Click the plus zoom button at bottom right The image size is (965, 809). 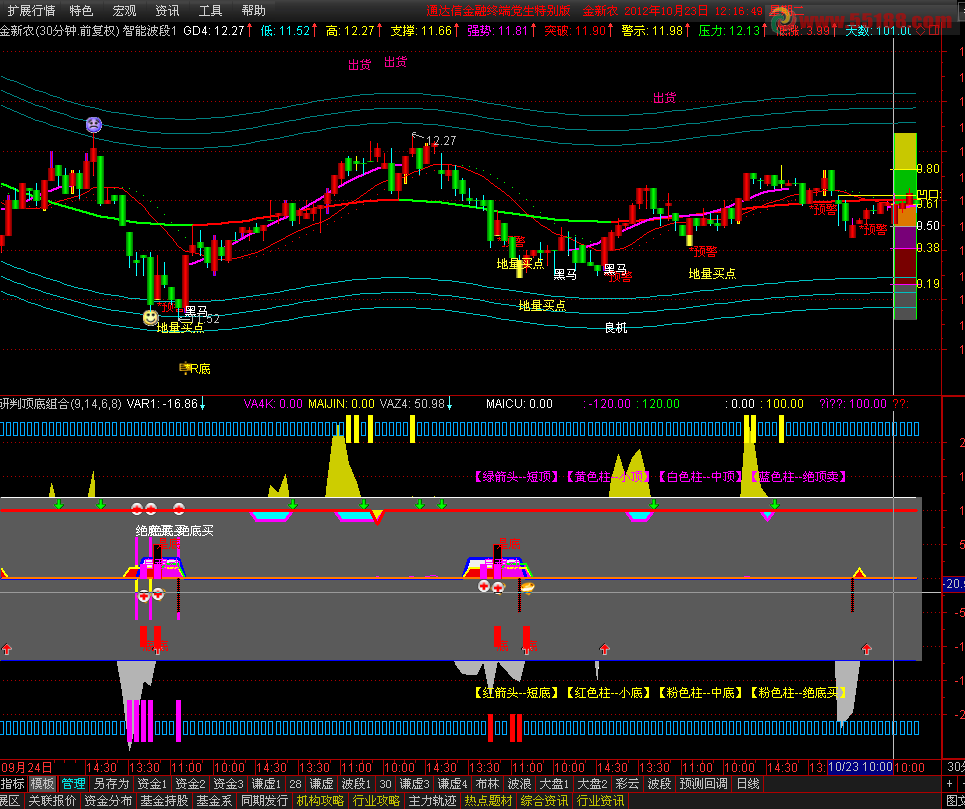pos(949,784)
